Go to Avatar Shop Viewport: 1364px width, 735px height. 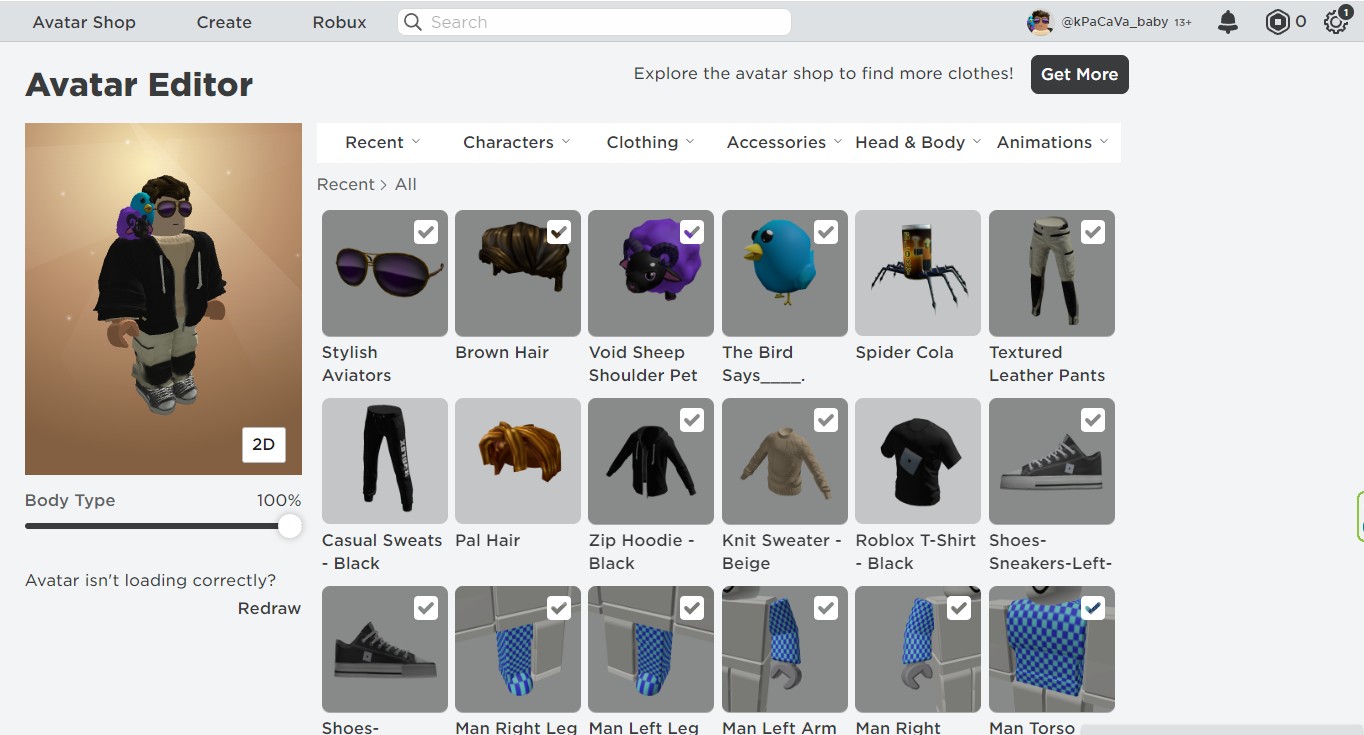coord(84,22)
